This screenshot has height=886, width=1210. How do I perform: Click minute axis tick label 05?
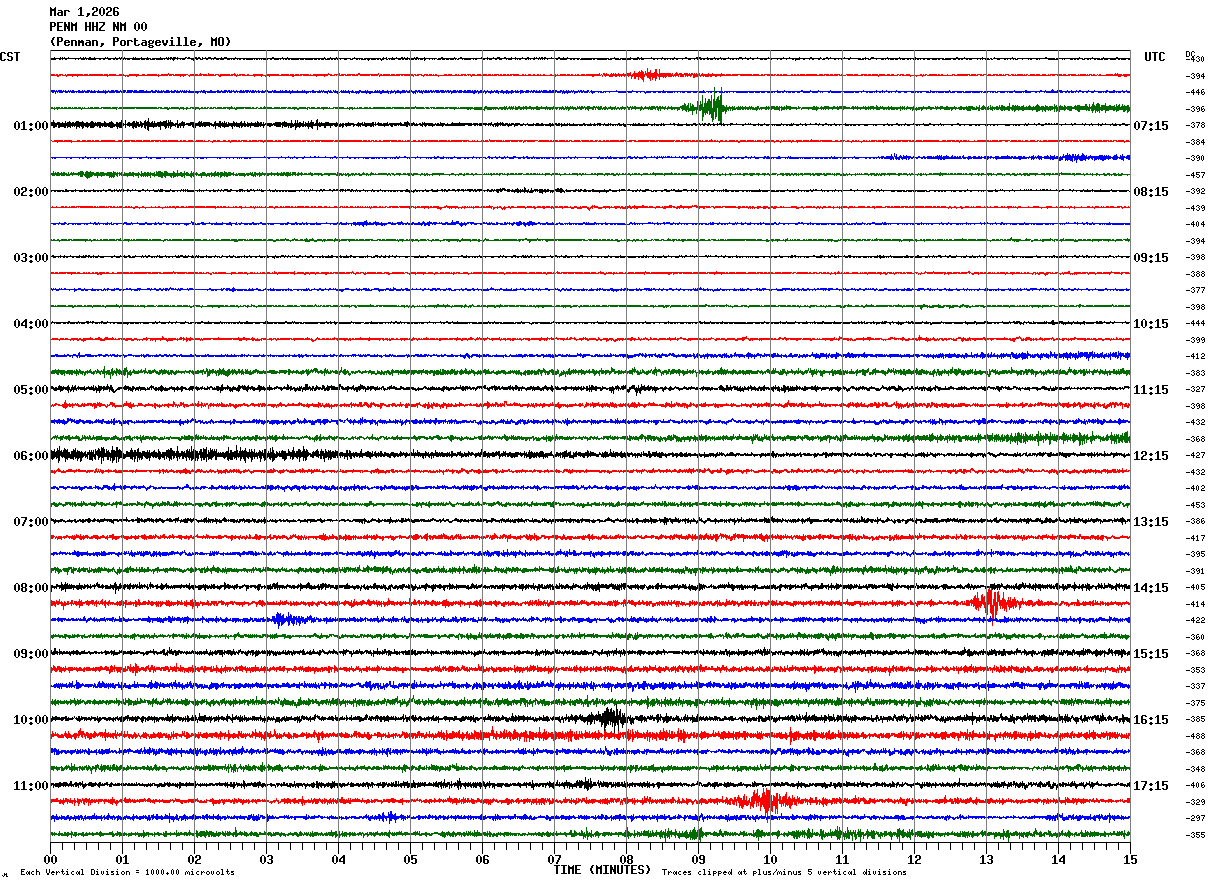[410, 859]
